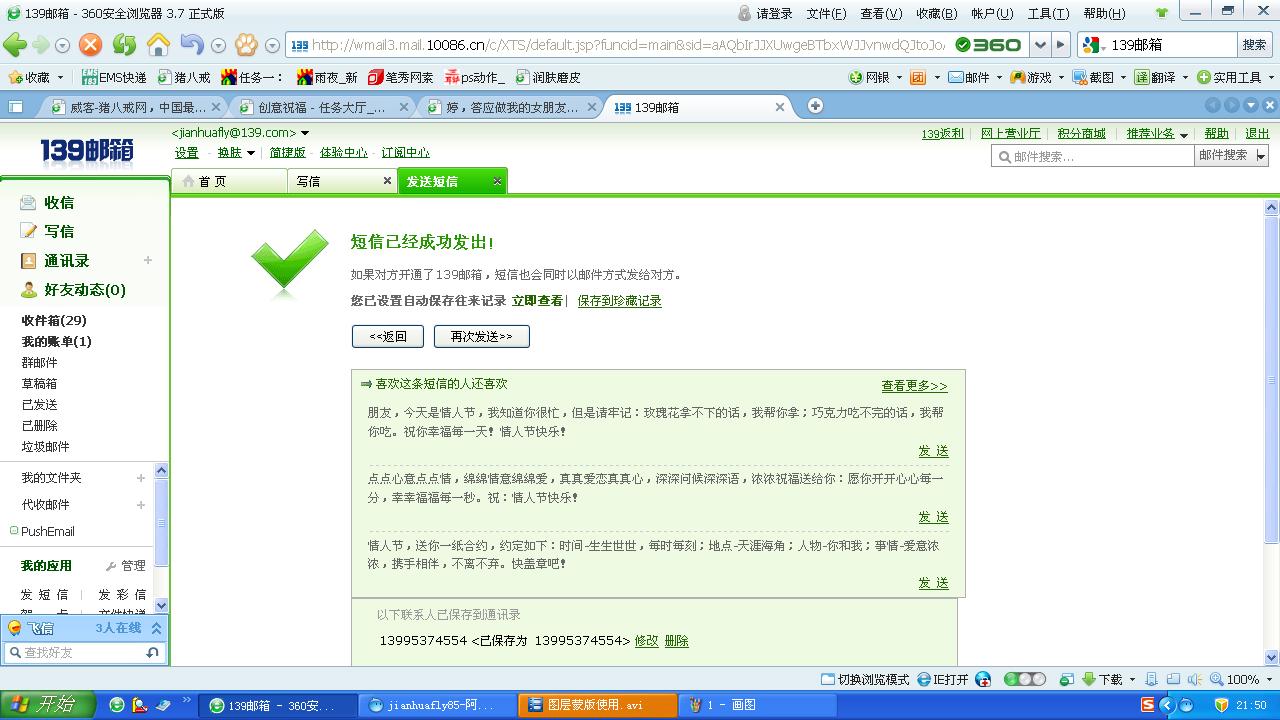Click 发送 for the 朋友，今天是情人节 message
Screen dimensions: 1280x720
pyautogui.click(x=934, y=451)
